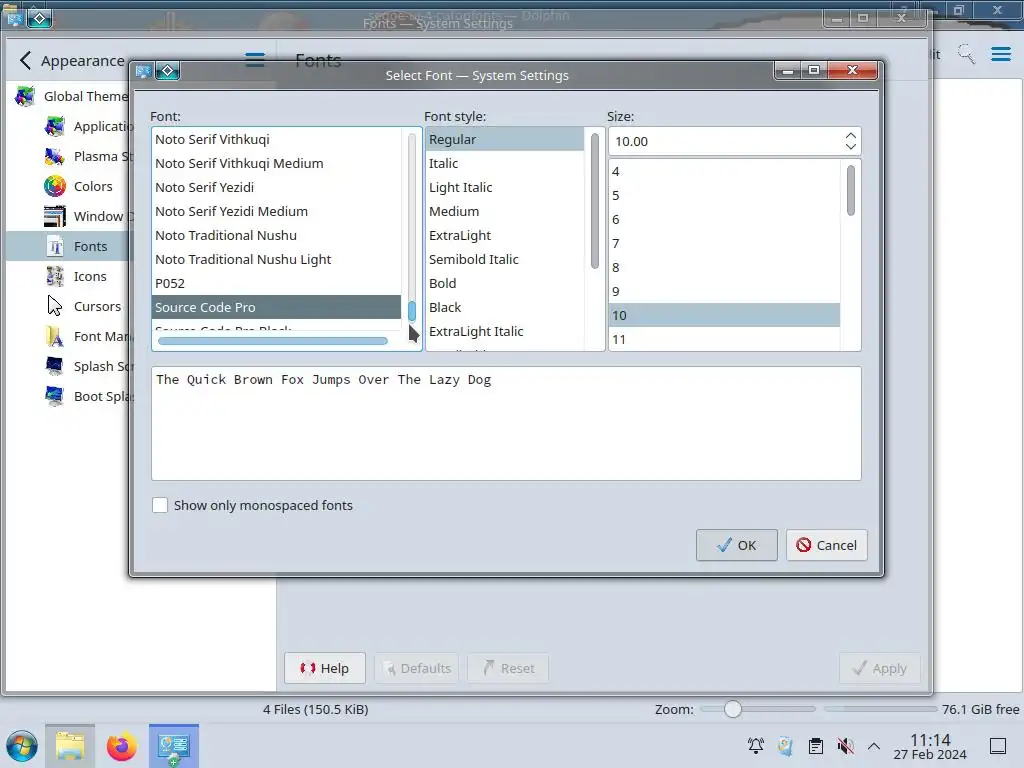Launch Firefox from the taskbar
Viewport: 1024px width, 768px height.
click(121, 746)
